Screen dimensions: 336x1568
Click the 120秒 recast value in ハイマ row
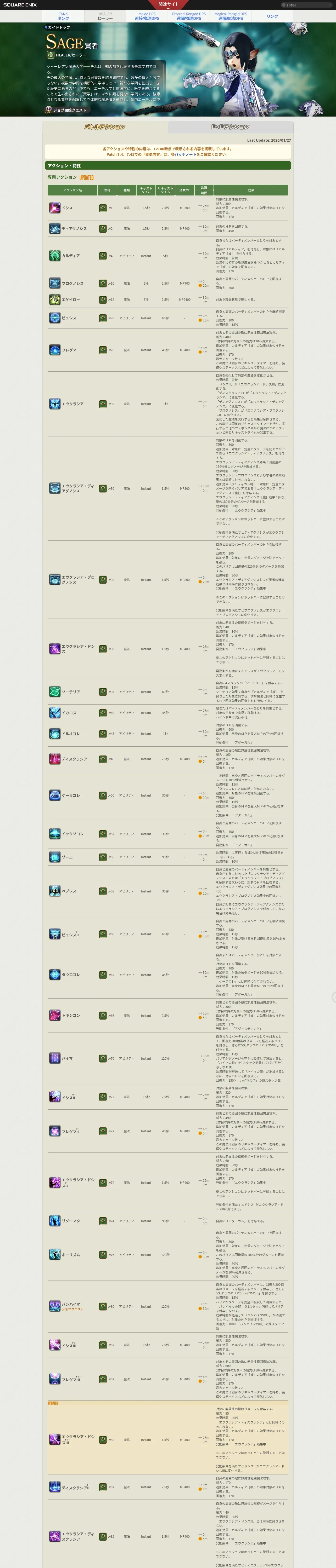point(165,1058)
